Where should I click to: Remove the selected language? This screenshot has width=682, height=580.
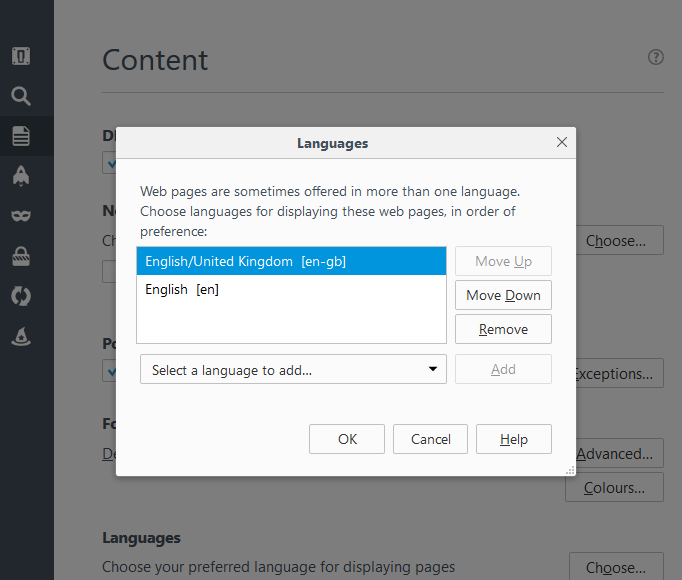(x=503, y=329)
